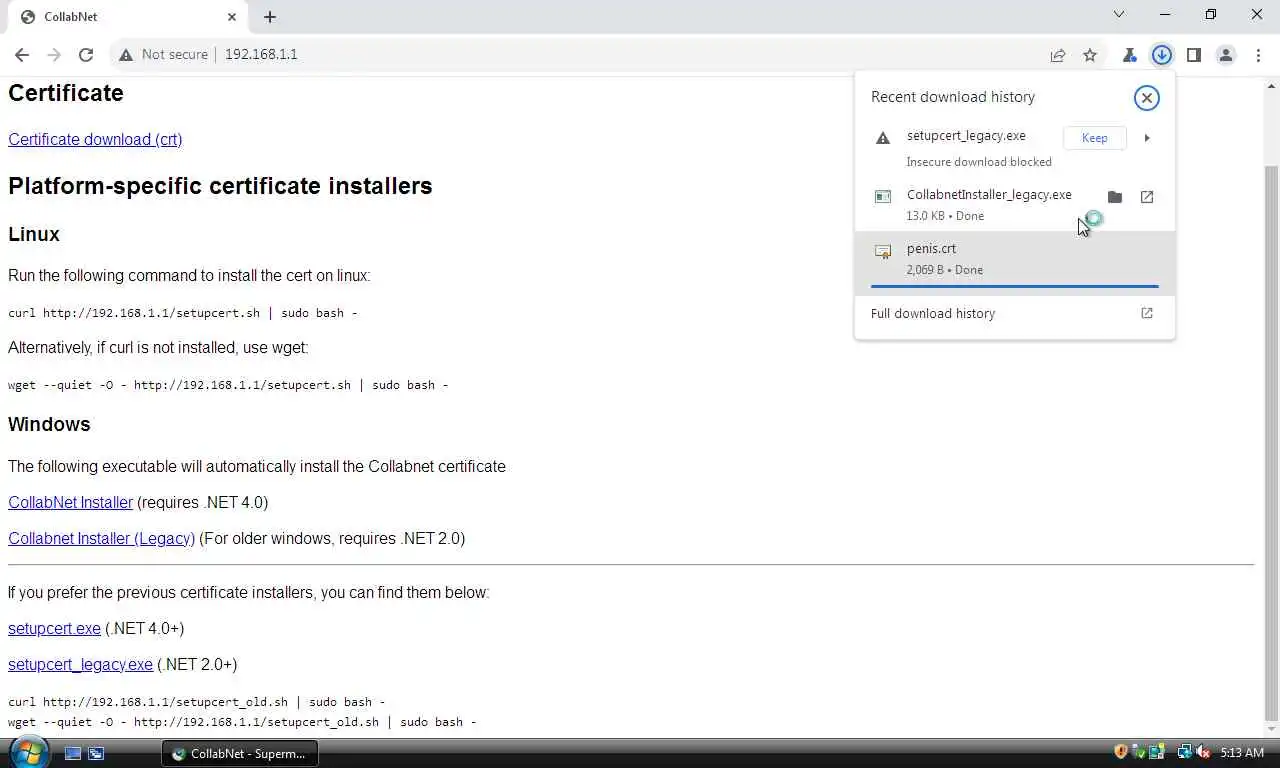Image resolution: width=1280 pixels, height=768 pixels.
Task: Click the page vertical scrollbar thumb
Action: coord(1271,441)
